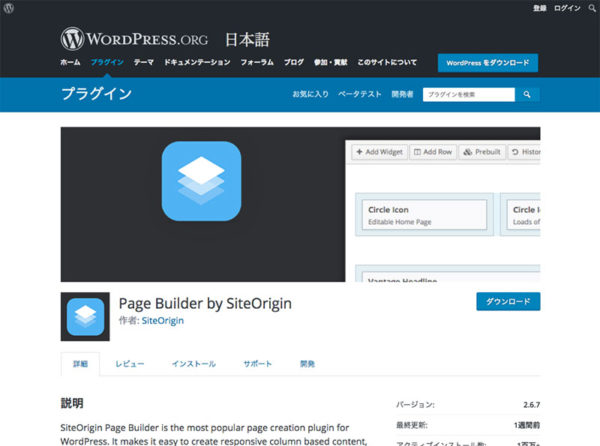This screenshot has height=446, width=600.
Task: Open the フォーラム menu item
Action: point(257,62)
